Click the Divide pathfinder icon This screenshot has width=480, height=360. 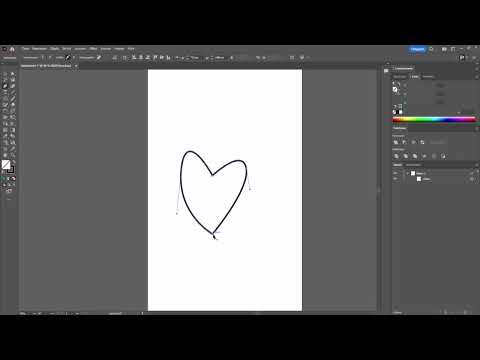396,156
